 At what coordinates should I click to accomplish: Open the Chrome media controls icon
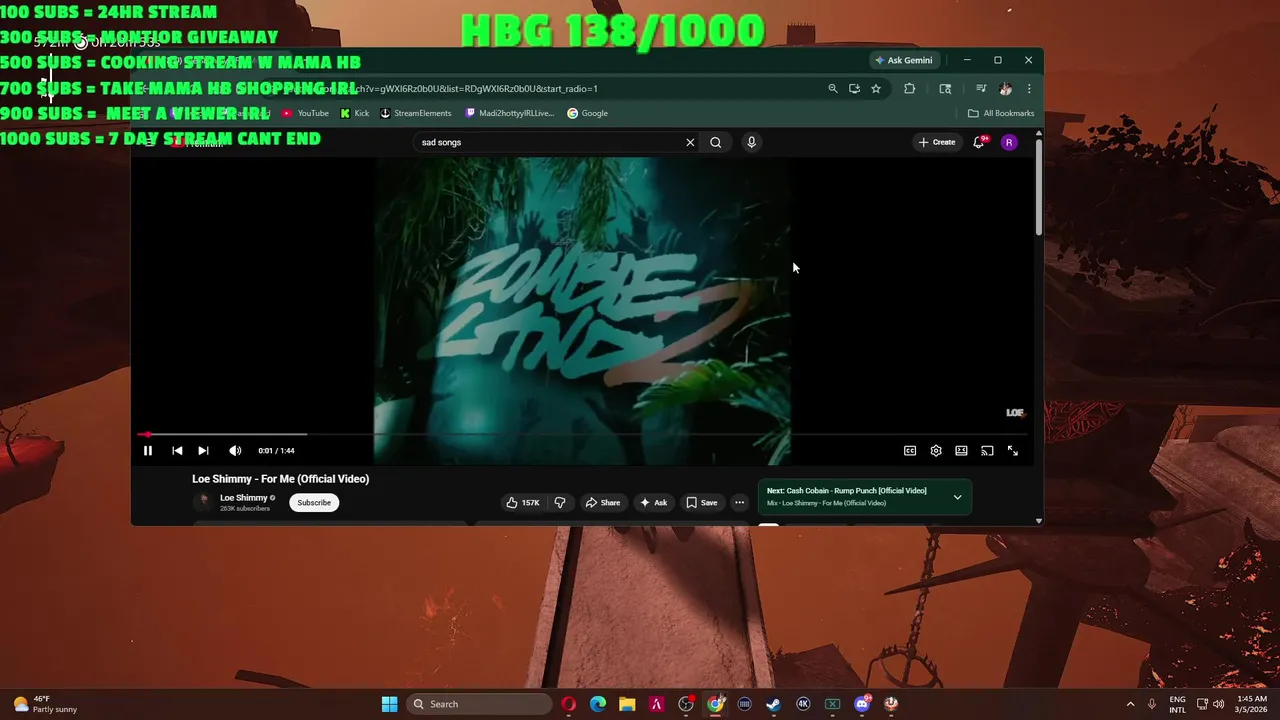coord(981,88)
